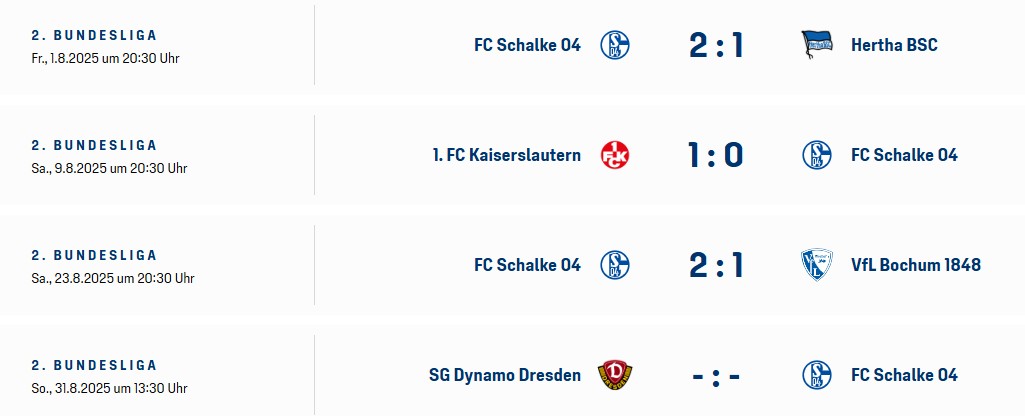Open the 1. FC Kaiserslautern team link
This screenshot has height=416, width=1025.
[x=507, y=155]
